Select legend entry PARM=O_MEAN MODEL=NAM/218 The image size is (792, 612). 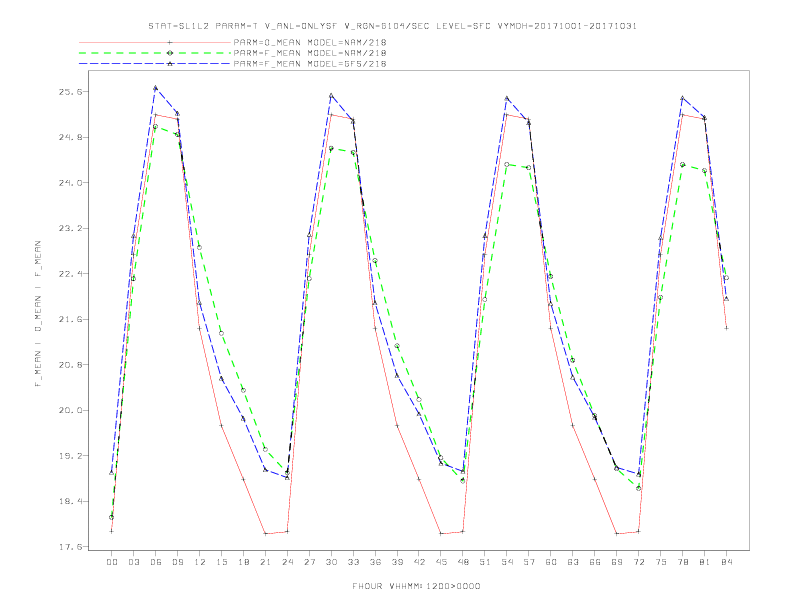310,42
